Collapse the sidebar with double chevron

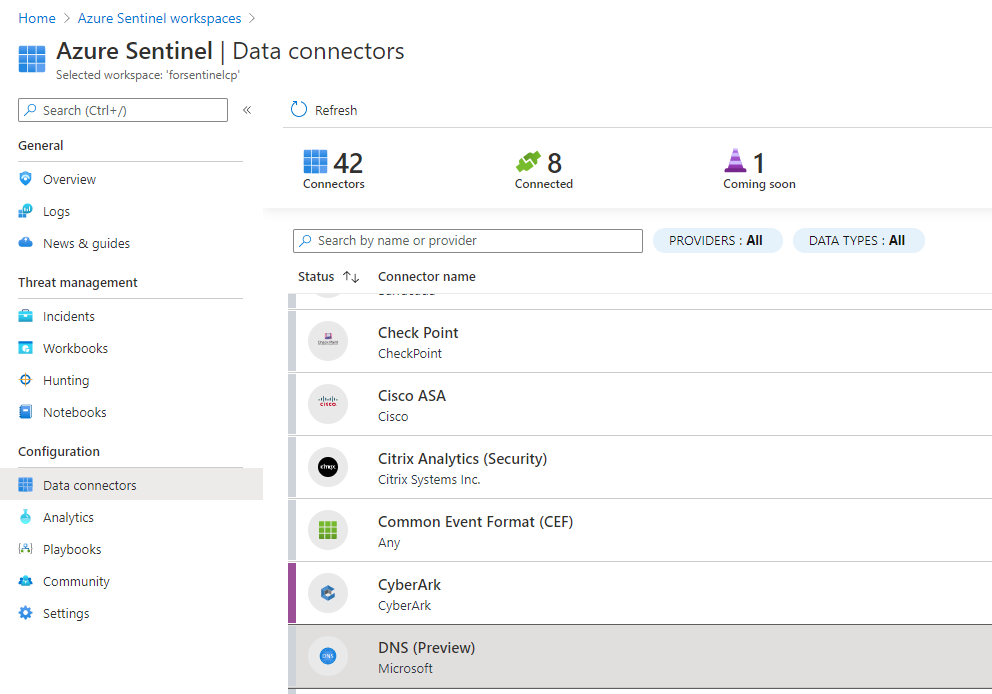point(247,110)
